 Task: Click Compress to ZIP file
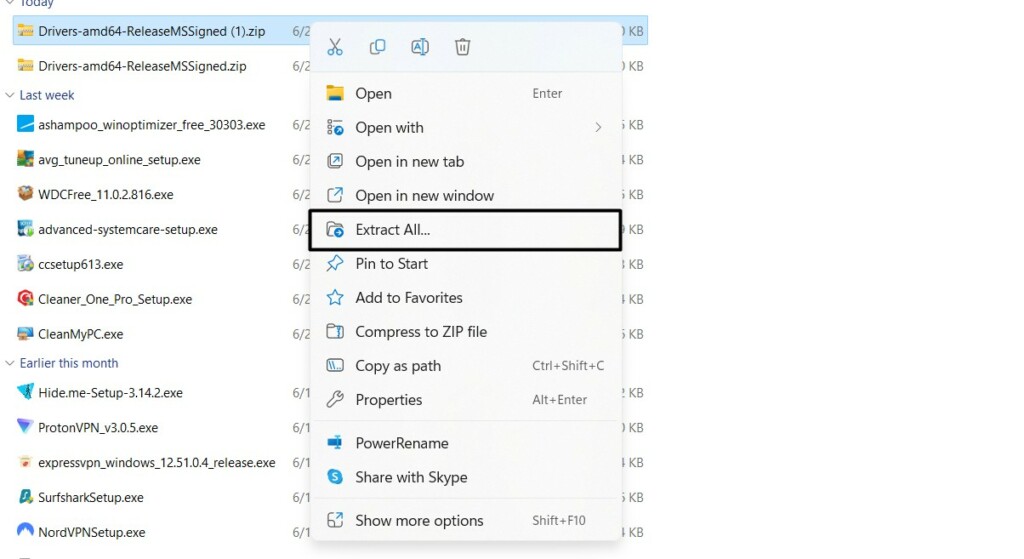click(x=420, y=332)
